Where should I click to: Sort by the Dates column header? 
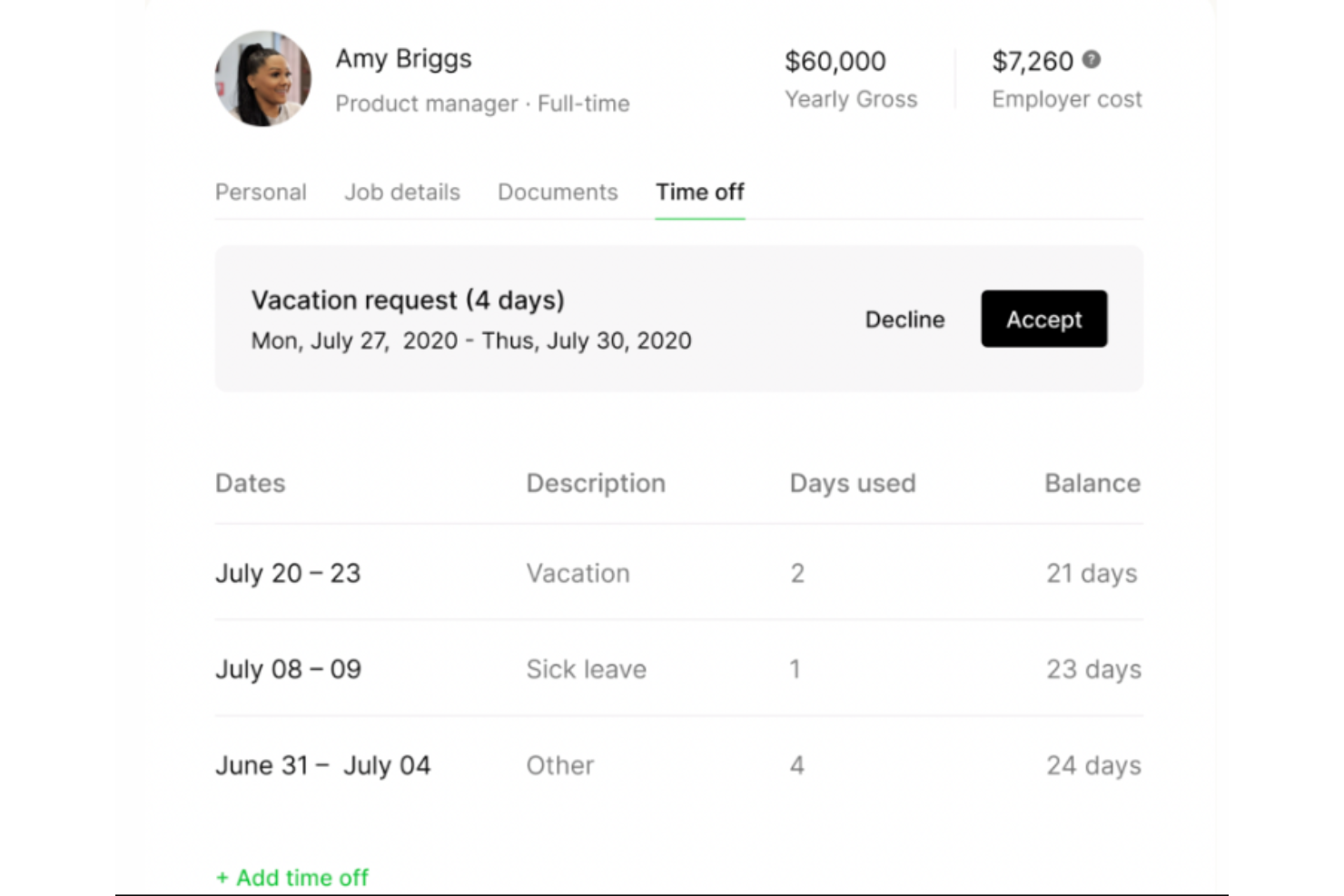pyautogui.click(x=250, y=483)
